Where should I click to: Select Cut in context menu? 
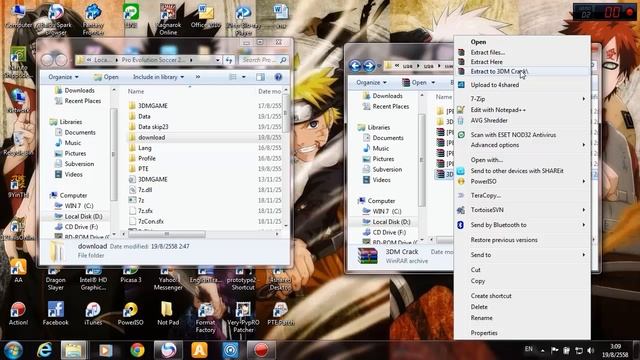coord(476,270)
